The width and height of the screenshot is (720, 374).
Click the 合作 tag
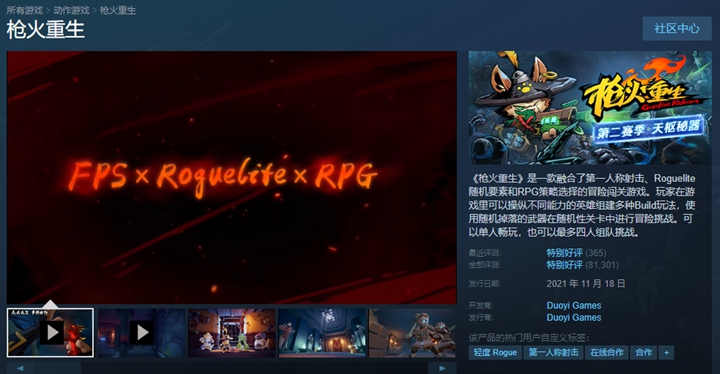pos(643,352)
